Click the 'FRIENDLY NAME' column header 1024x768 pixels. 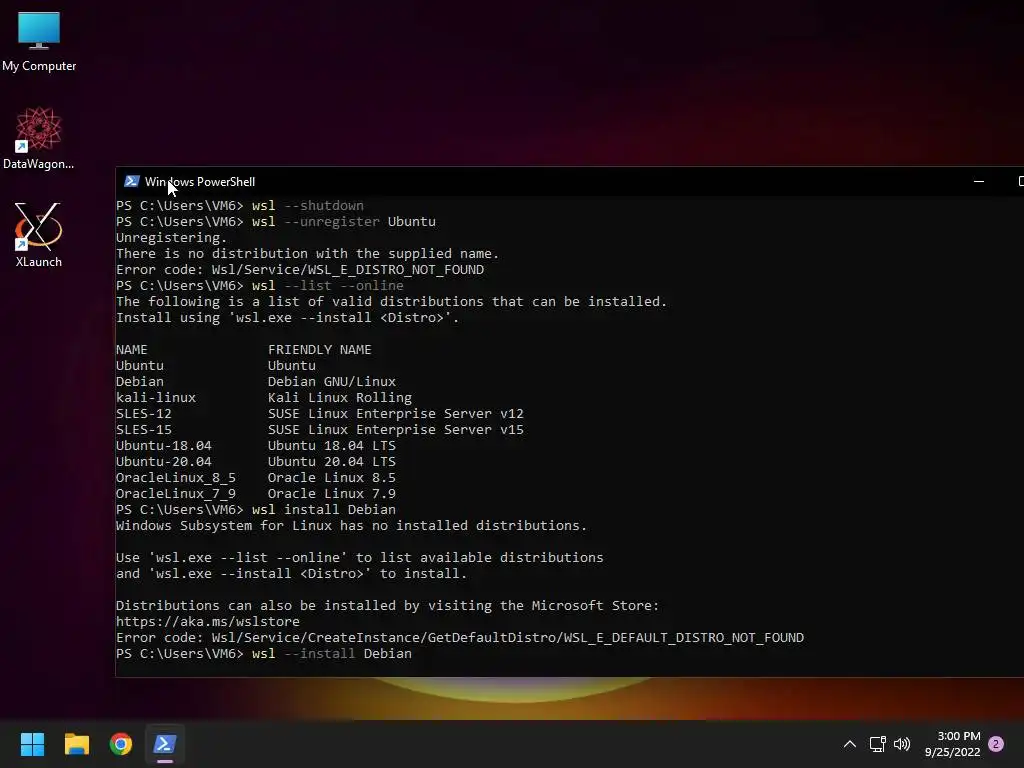tap(319, 349)
